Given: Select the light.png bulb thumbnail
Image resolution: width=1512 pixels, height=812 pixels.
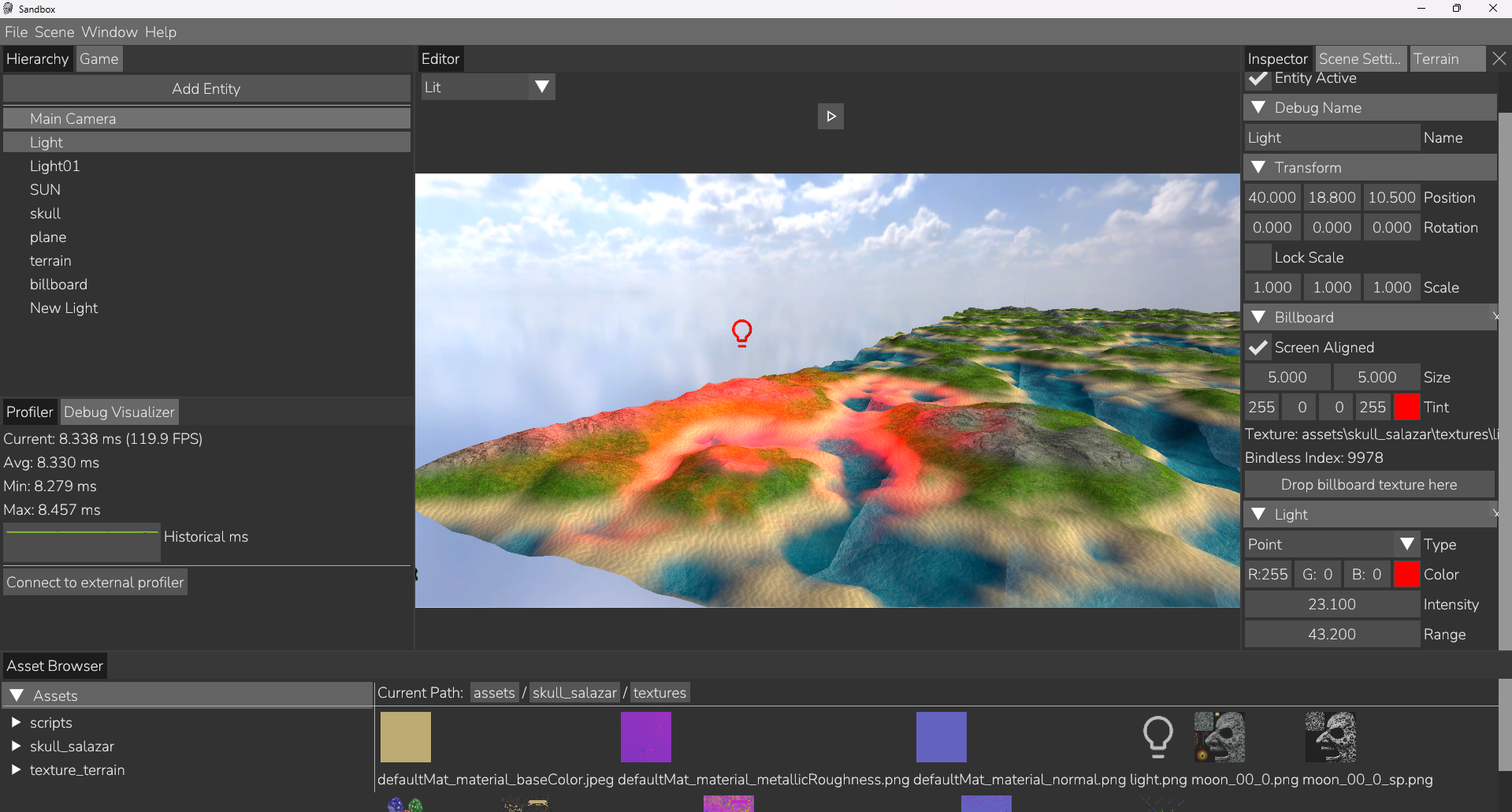Looking at the screenshot, I should (x=1157, y=737).
